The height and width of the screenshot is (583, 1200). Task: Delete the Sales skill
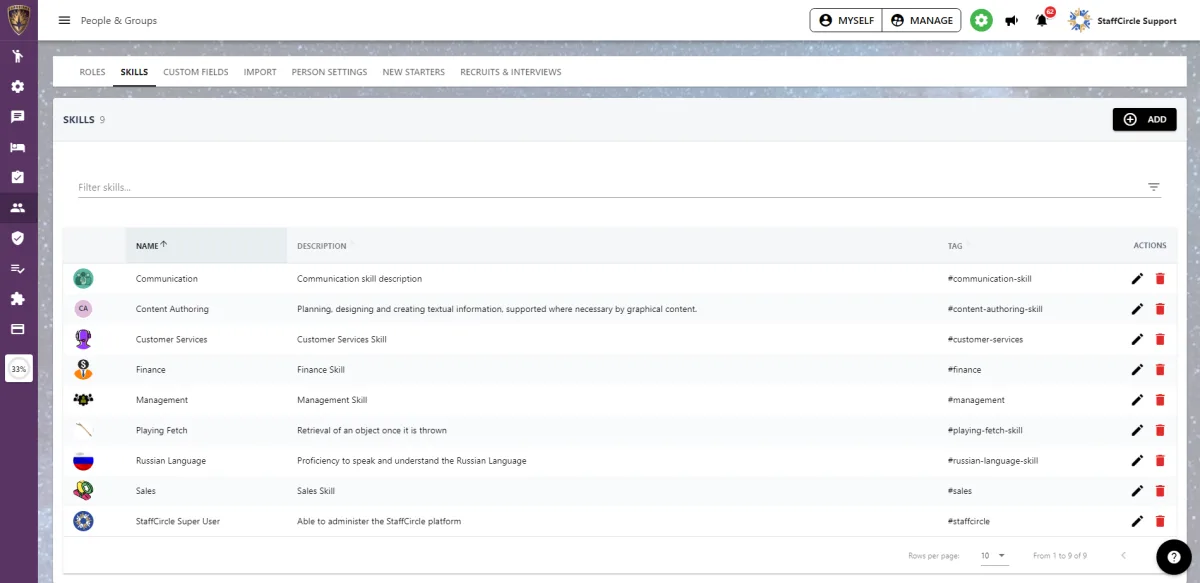point(1160,491)
